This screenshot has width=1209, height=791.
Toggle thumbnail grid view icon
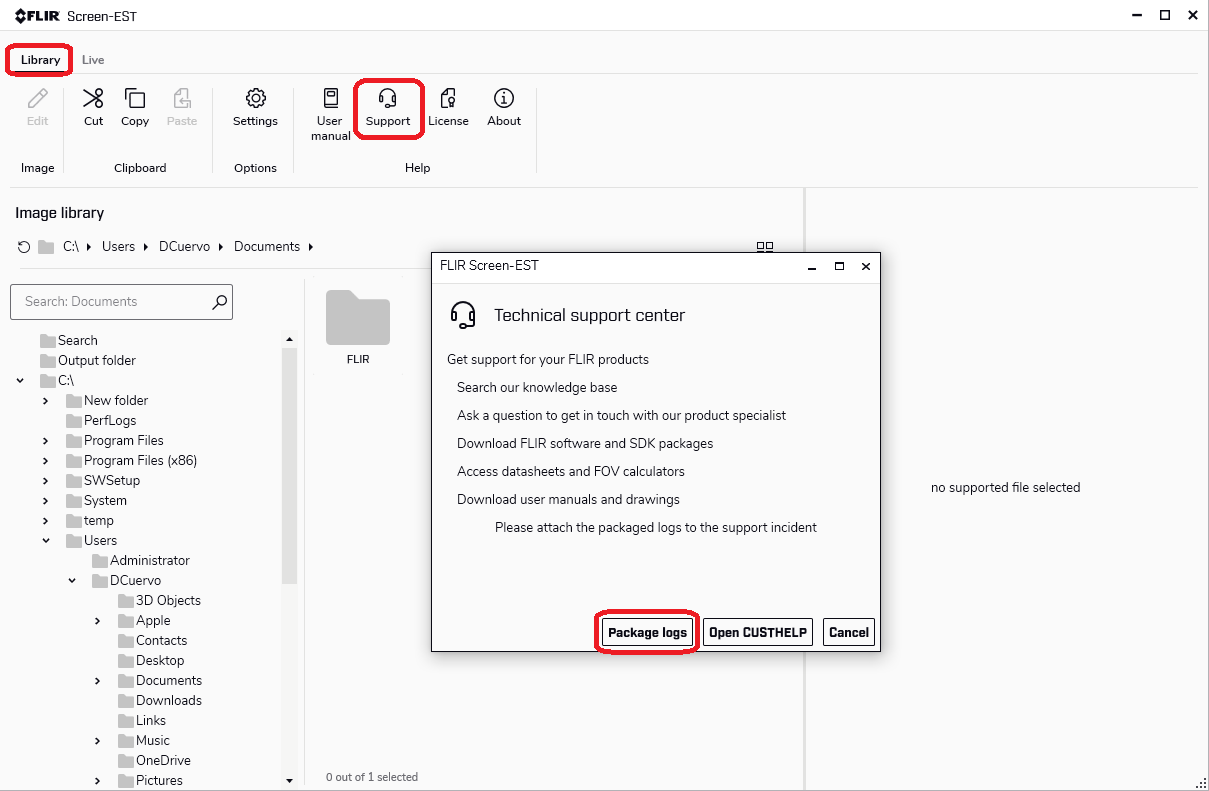tap(765, 247)
